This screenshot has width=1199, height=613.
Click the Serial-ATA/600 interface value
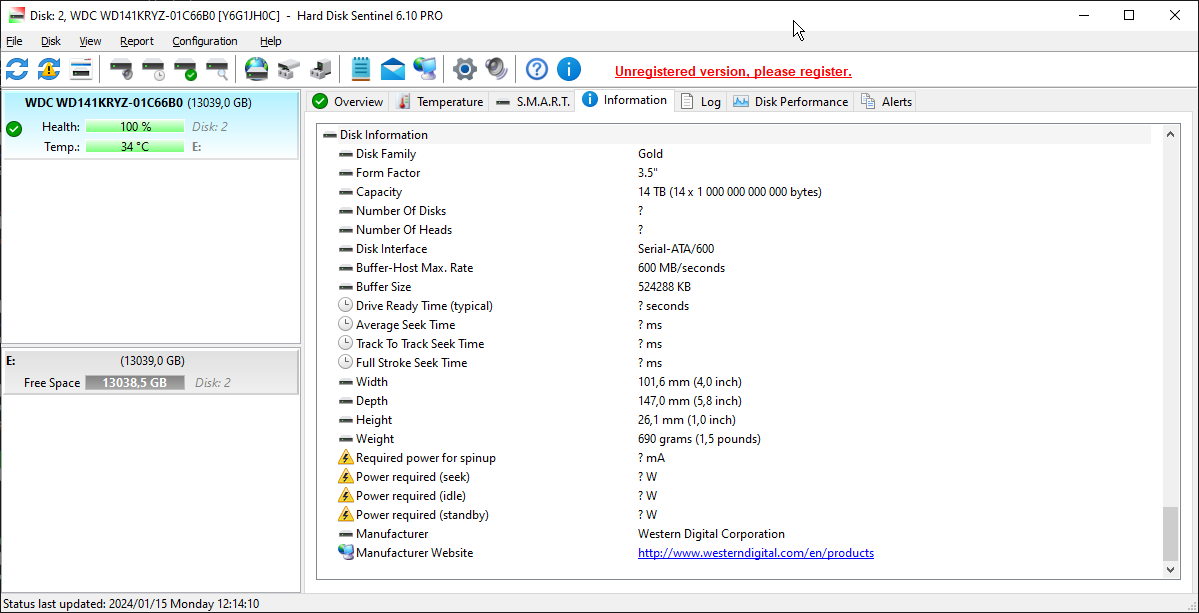(x=676, y=249)
